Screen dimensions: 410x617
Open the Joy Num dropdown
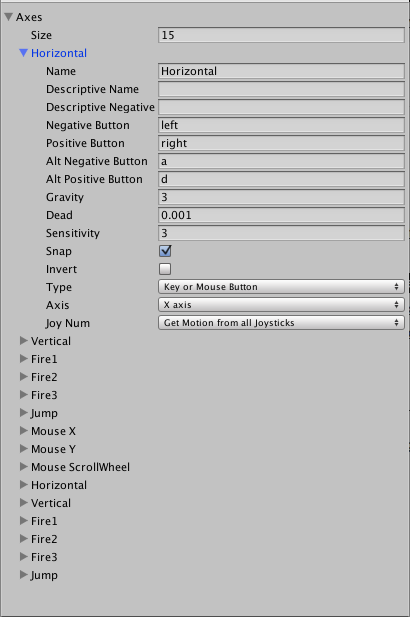coord(281,323)
